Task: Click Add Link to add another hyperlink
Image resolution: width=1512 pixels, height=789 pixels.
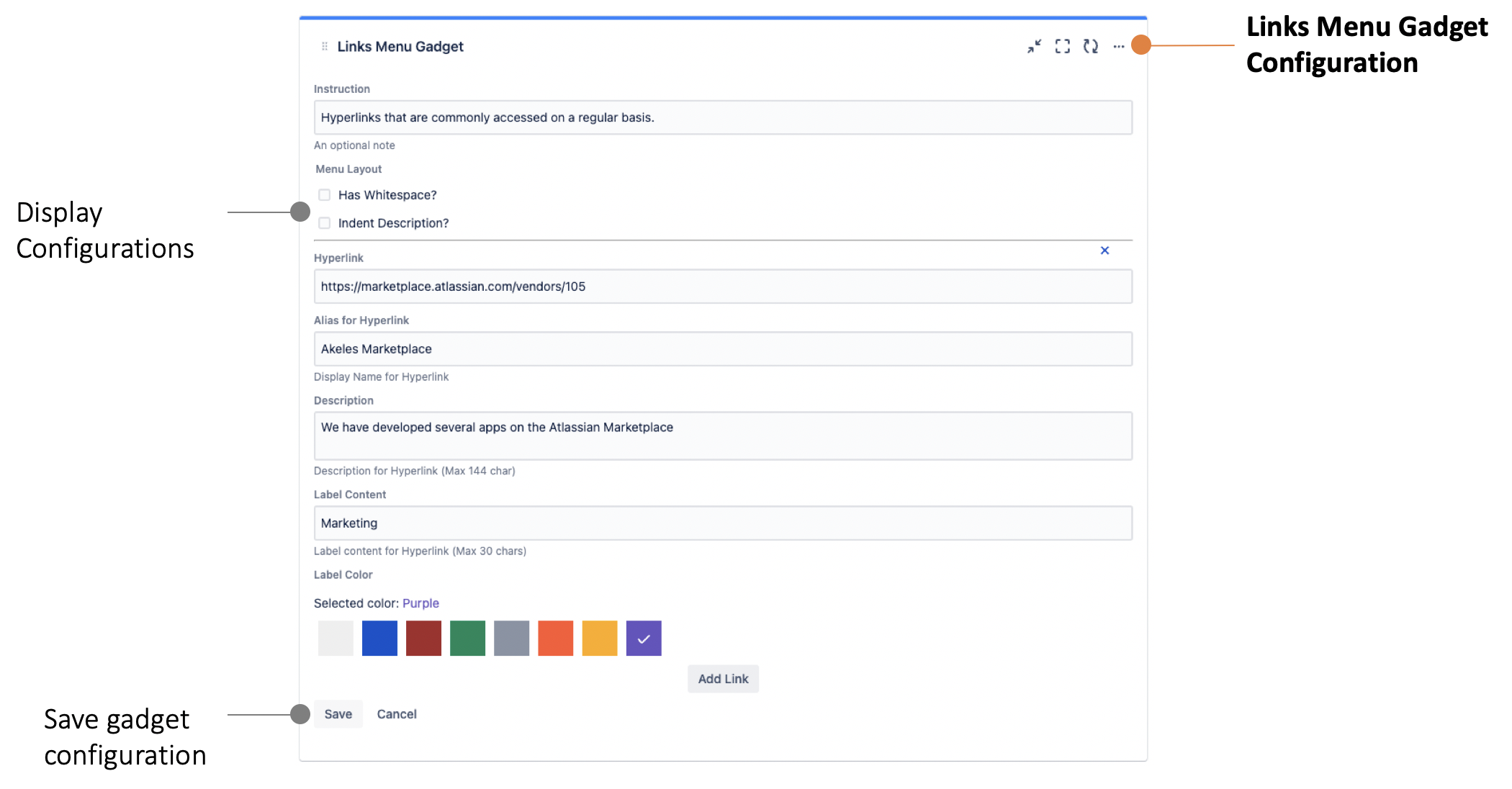Action: coord(723,678)
